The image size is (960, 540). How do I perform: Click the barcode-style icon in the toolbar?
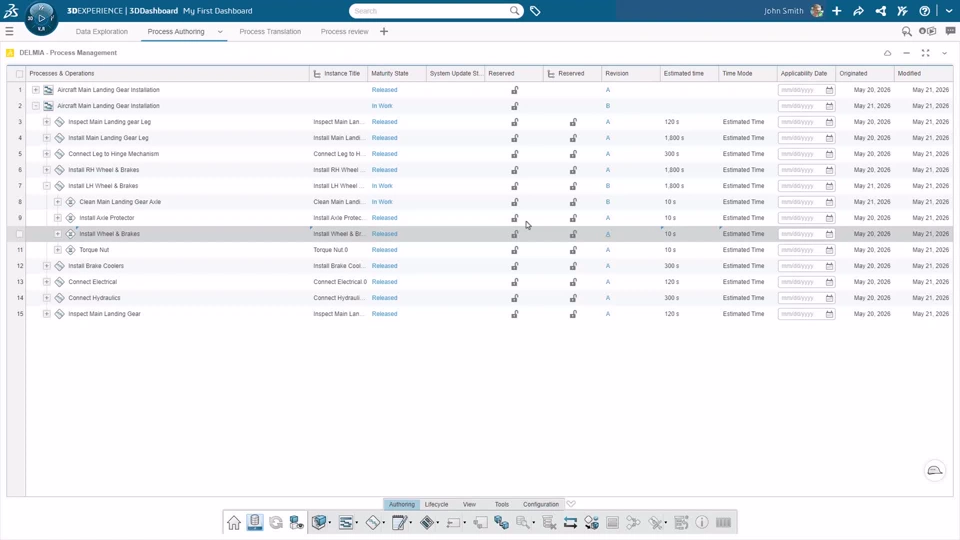[x=723, y=522]
